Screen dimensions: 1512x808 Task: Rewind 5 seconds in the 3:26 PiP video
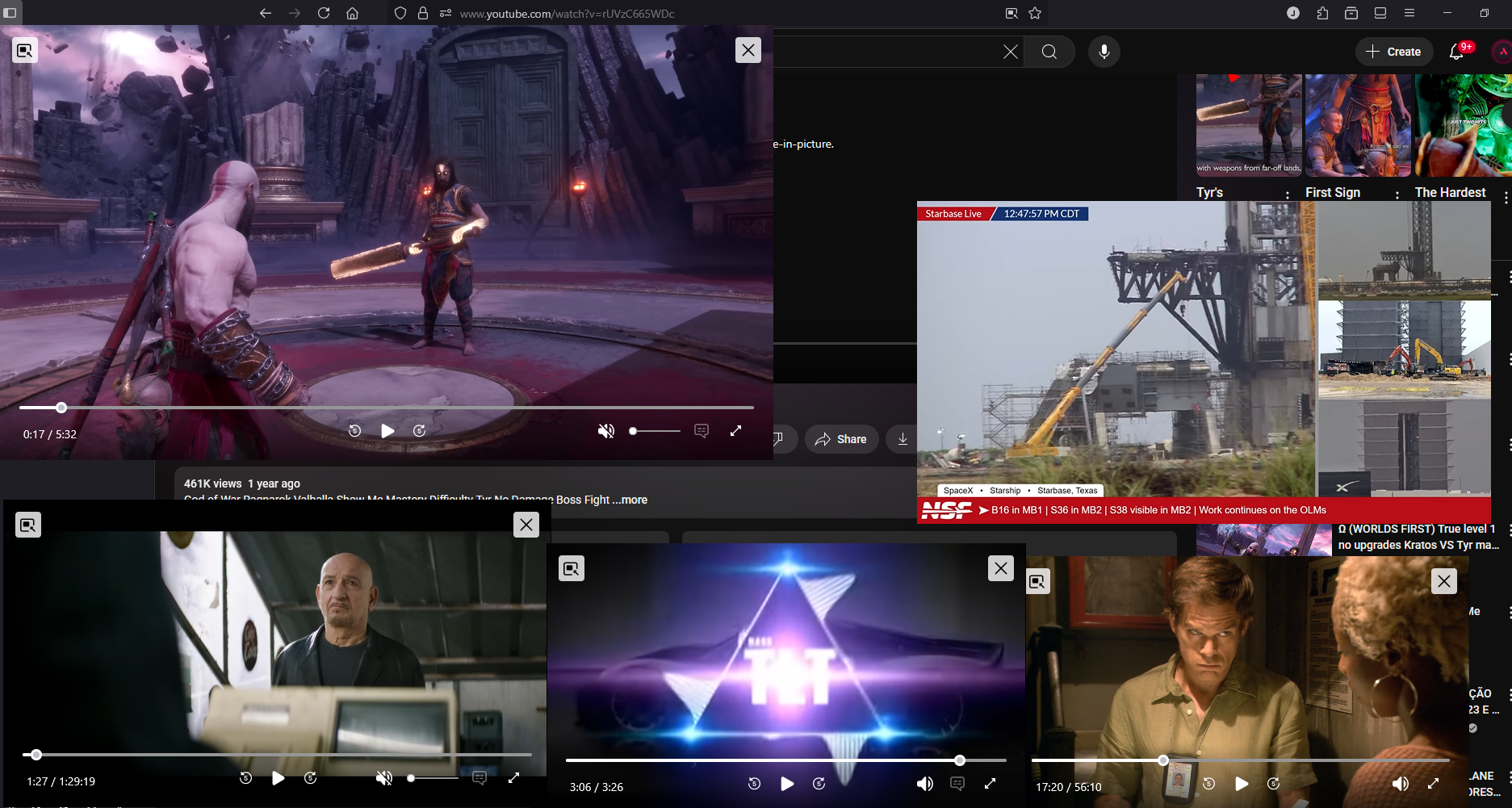coord(755,784)
